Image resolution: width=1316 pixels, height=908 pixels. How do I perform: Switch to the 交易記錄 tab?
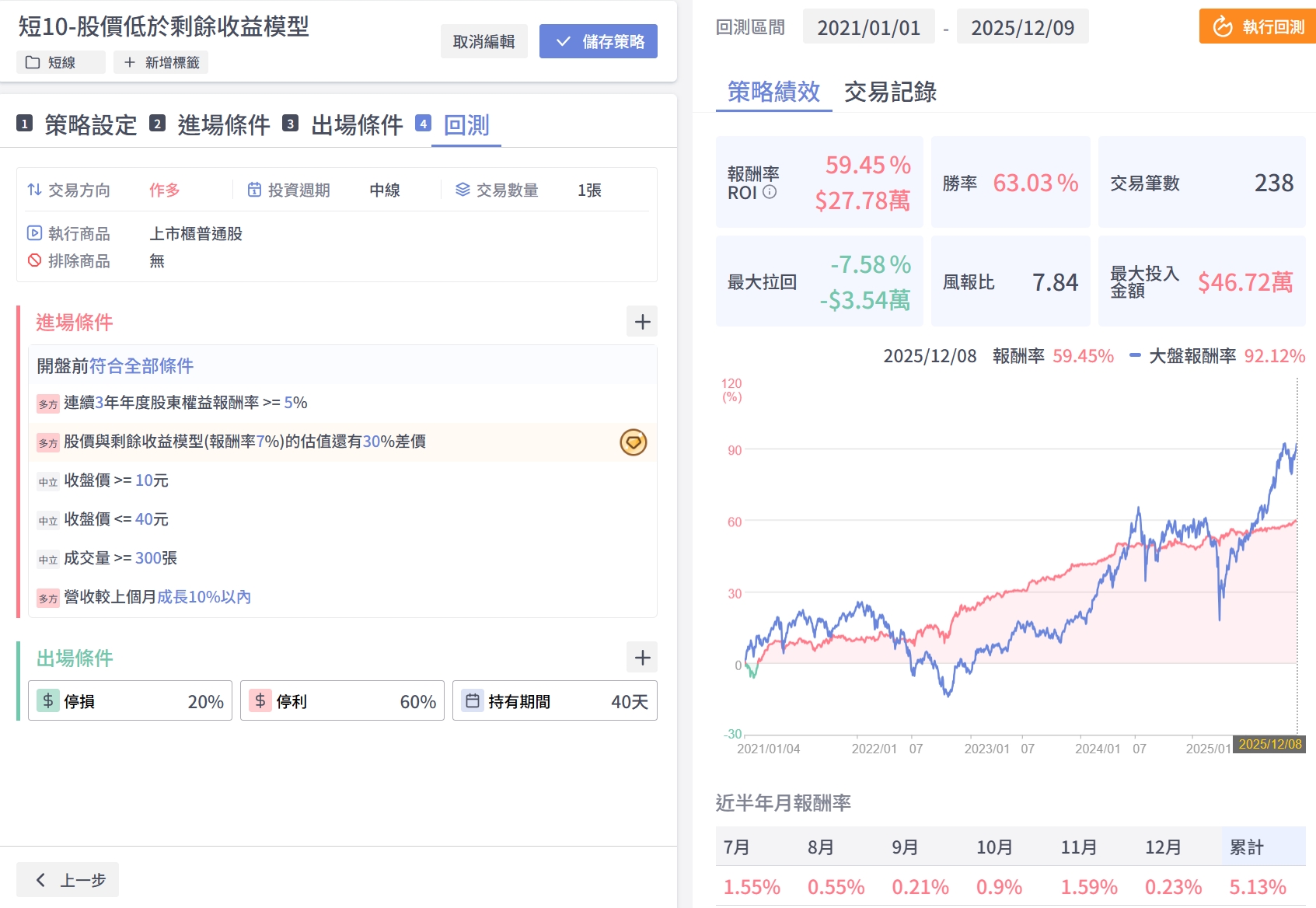point(890,93)
